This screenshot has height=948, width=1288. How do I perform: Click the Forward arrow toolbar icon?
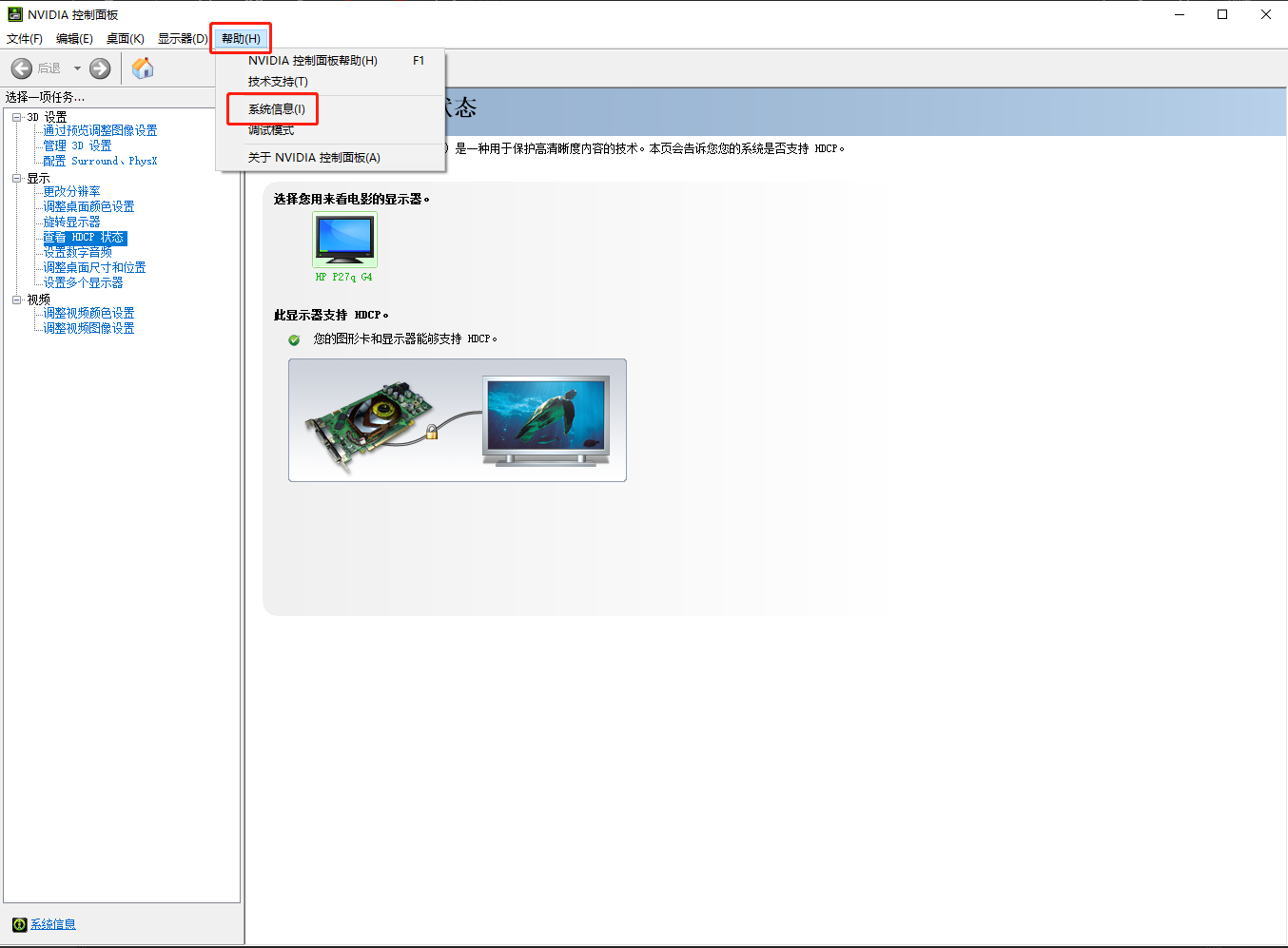point(100,68)
